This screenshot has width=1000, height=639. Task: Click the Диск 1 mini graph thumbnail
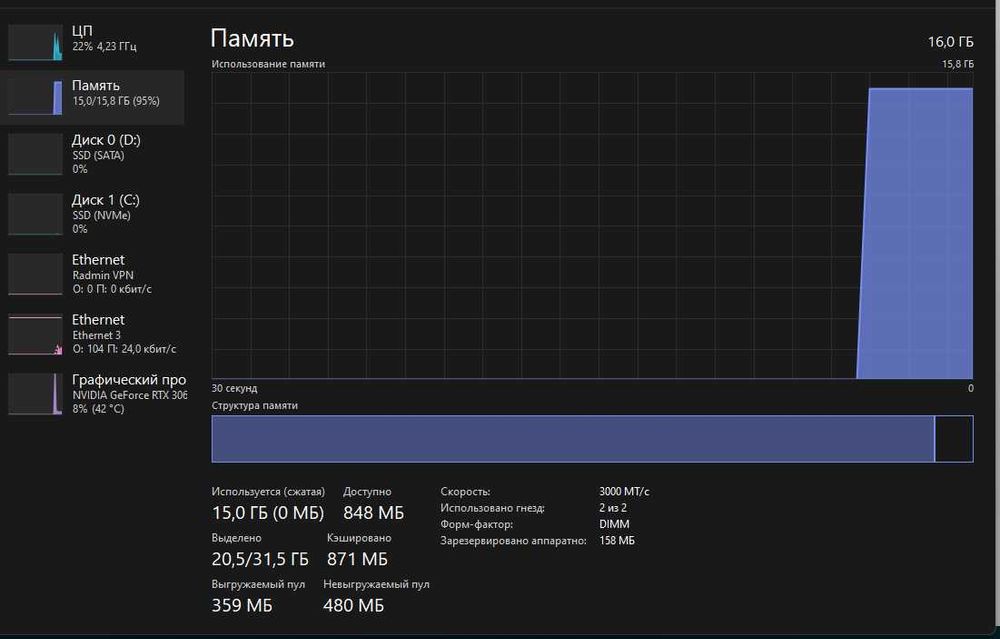click(x=35, y=214)
